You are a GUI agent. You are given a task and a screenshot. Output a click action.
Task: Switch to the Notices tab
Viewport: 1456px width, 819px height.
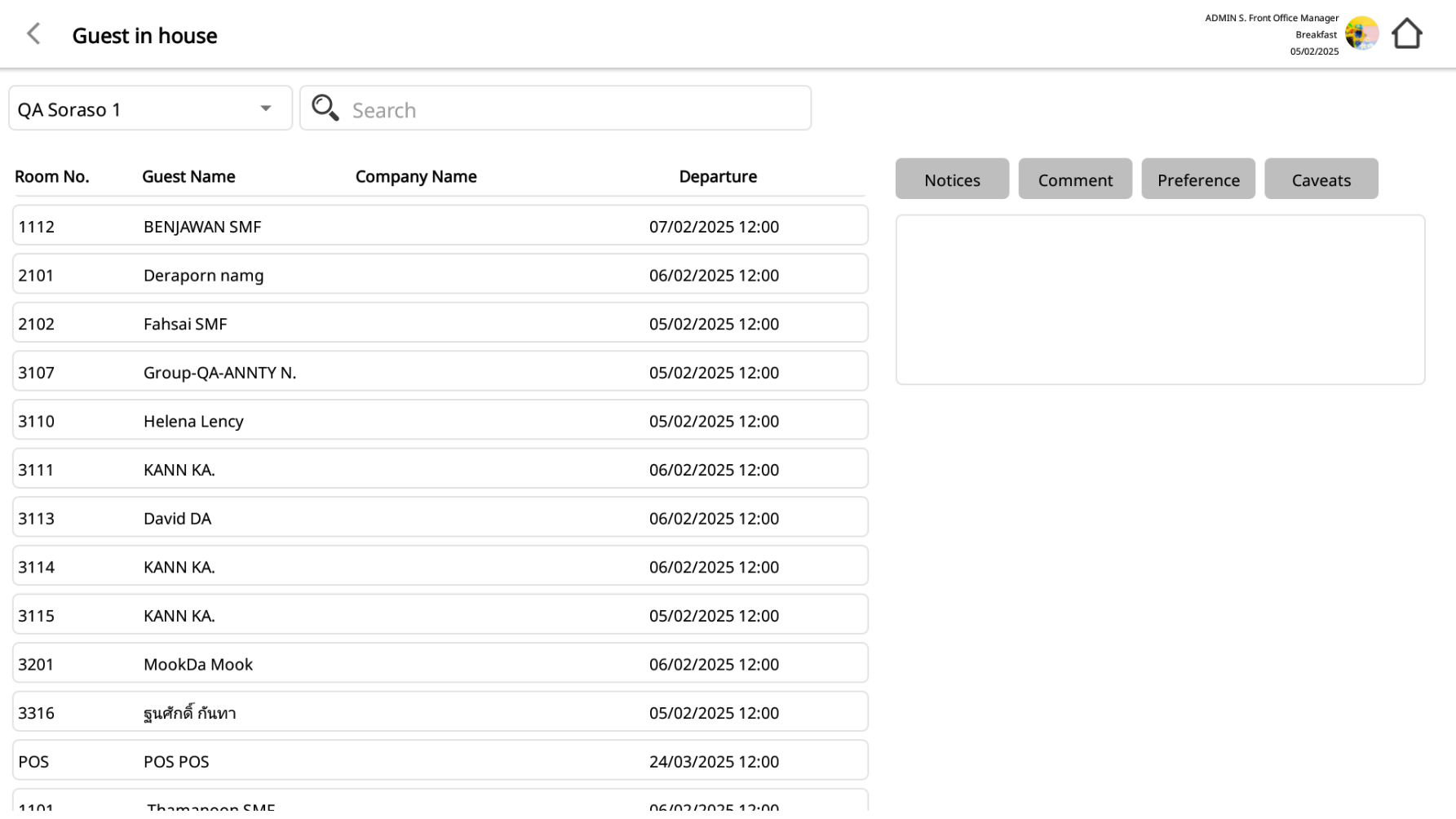tap(952, 179)
